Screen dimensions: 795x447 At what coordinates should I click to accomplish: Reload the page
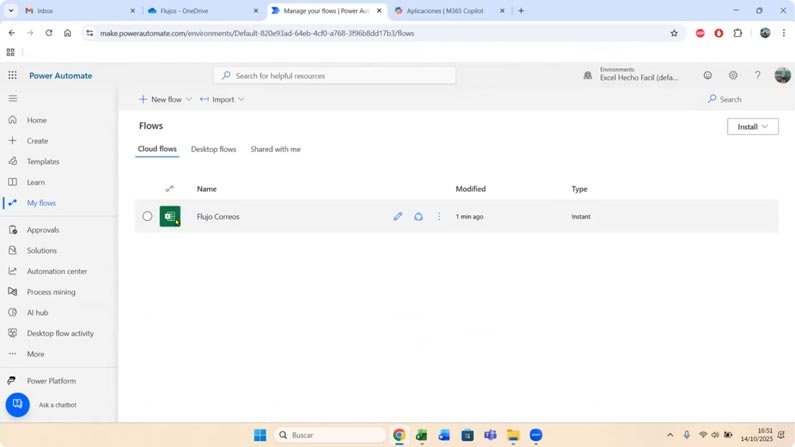point(49,33)
